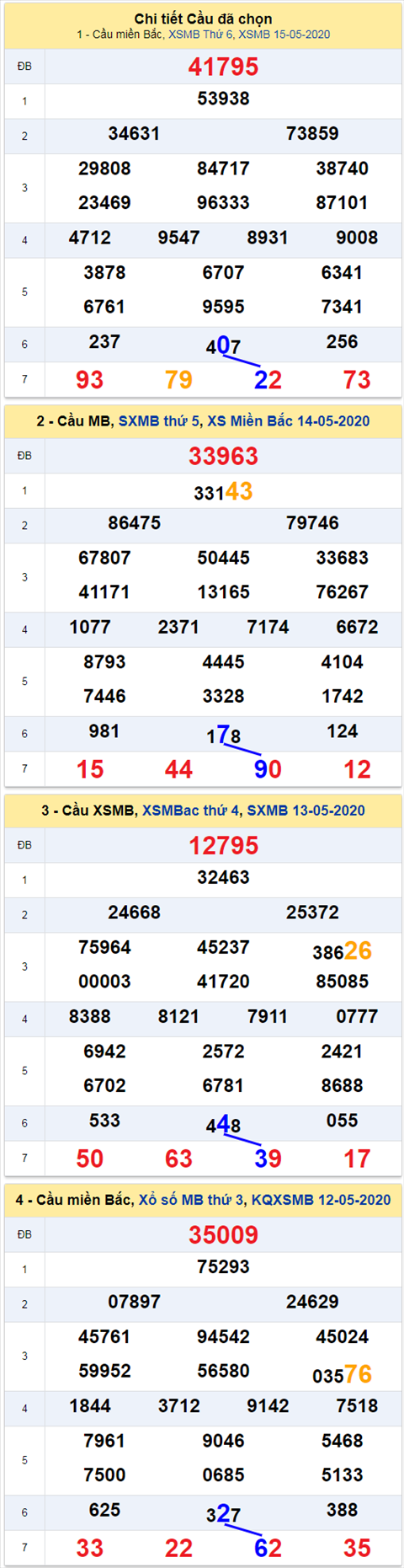Click the Chi tiết Cầu đã chọn title
Screen dimensions: 404x1568
click(203, 19)
